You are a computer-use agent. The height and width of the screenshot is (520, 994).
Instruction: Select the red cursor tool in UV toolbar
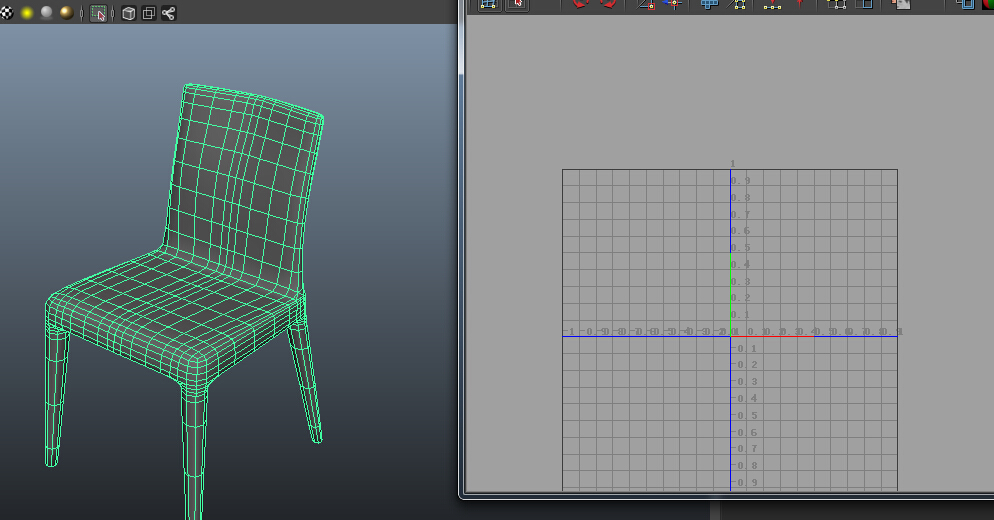(516, 4)
